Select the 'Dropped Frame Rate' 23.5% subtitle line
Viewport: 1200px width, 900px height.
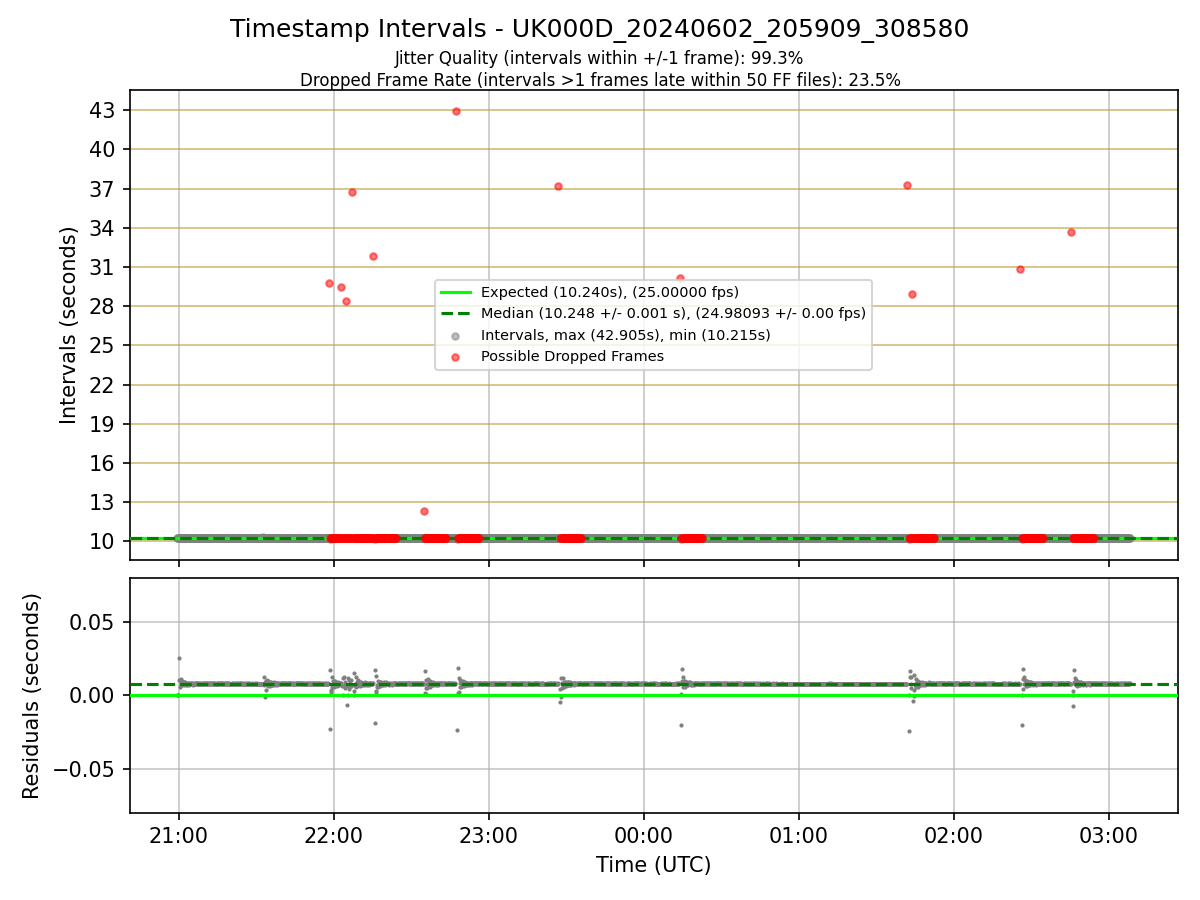[x=600, y=80]
